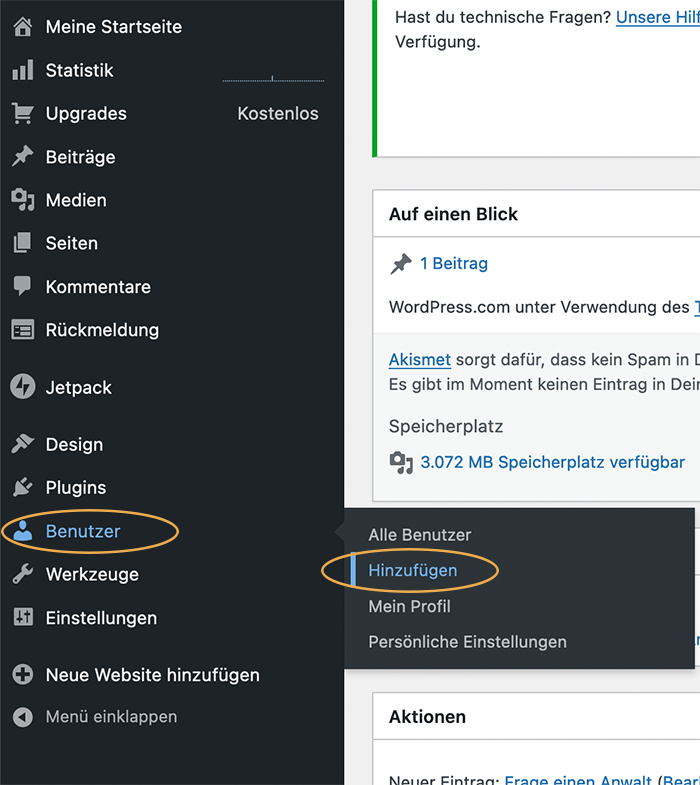The width and height of the screenshot is (700, 785).
Task: Click the speech bubble icon for Kommentare
Action: [23, 286]
